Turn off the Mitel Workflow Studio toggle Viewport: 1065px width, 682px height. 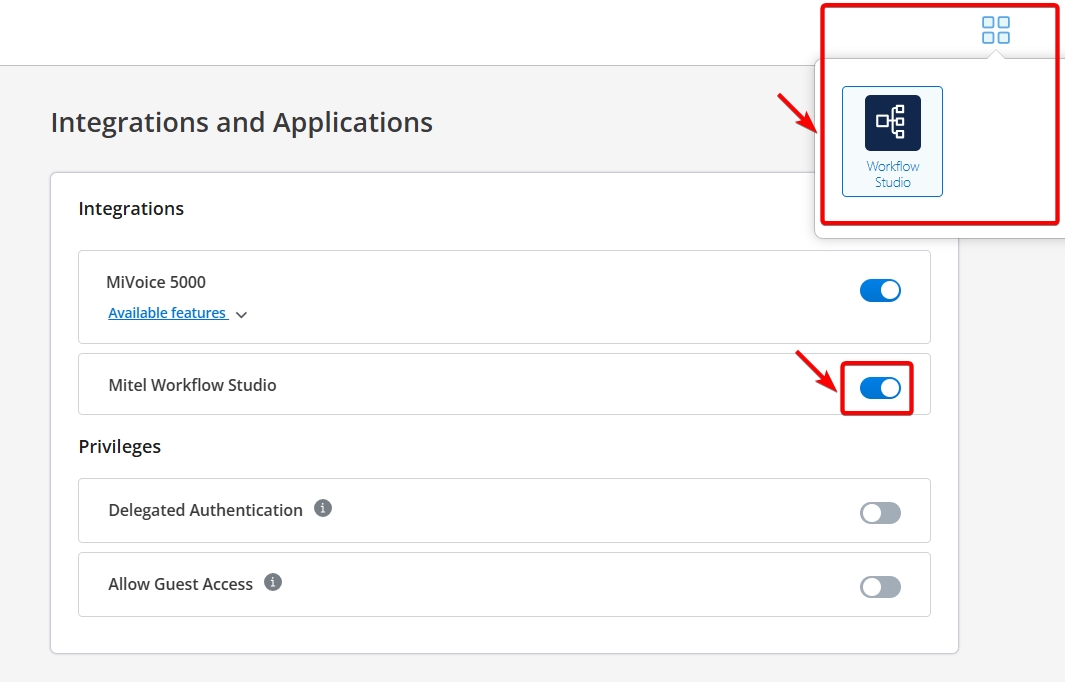coord(880,389)
